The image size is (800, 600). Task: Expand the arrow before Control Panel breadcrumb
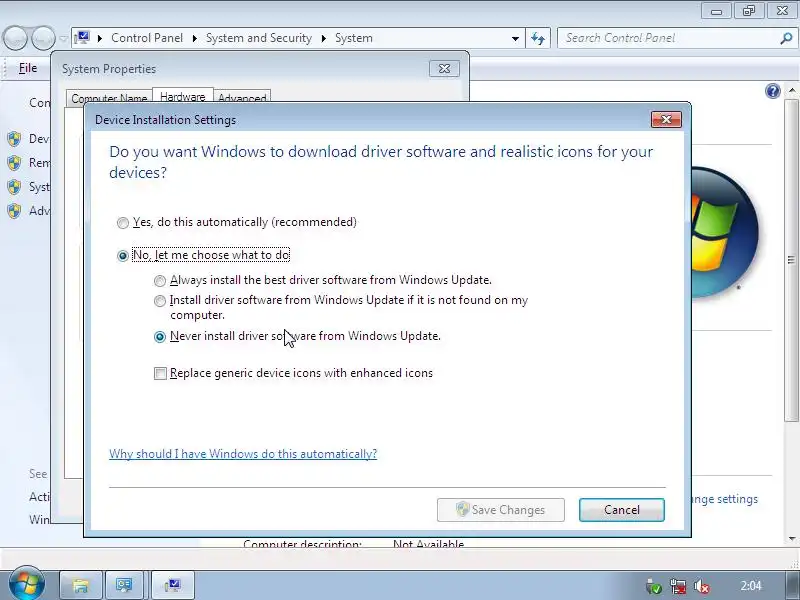[100, 38]
